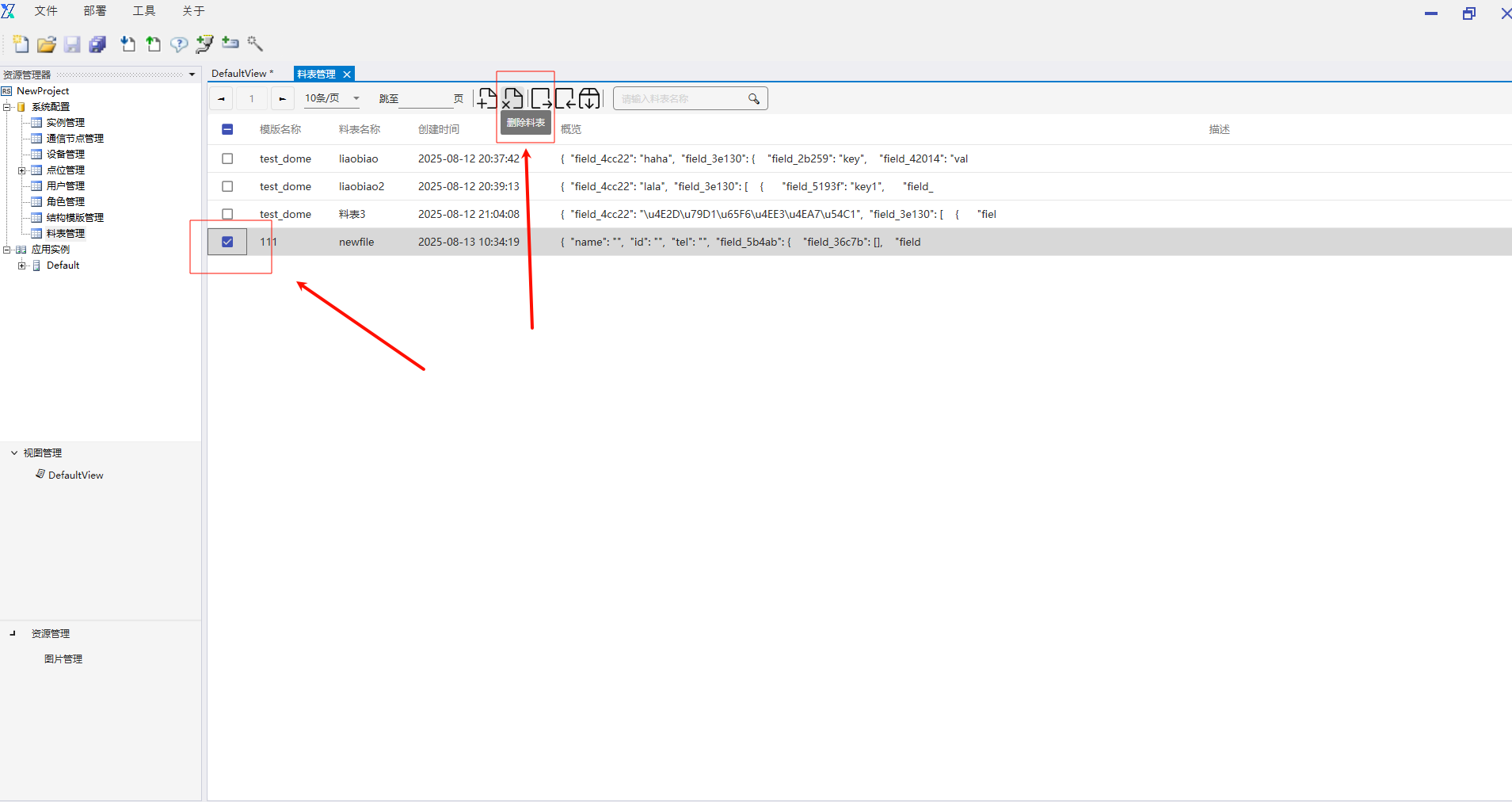The width and height of the screenshot is (1512, 802).
Task: Click the export document icon with right arrow
Action: coord(541,98)
